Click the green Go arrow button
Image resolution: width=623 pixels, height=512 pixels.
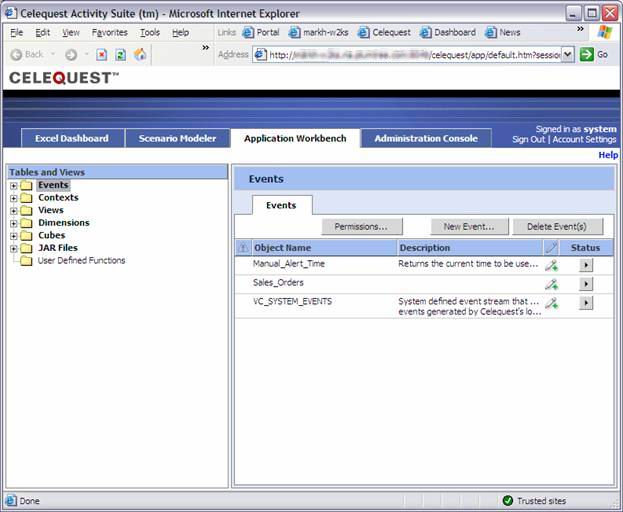click(586, 54)
